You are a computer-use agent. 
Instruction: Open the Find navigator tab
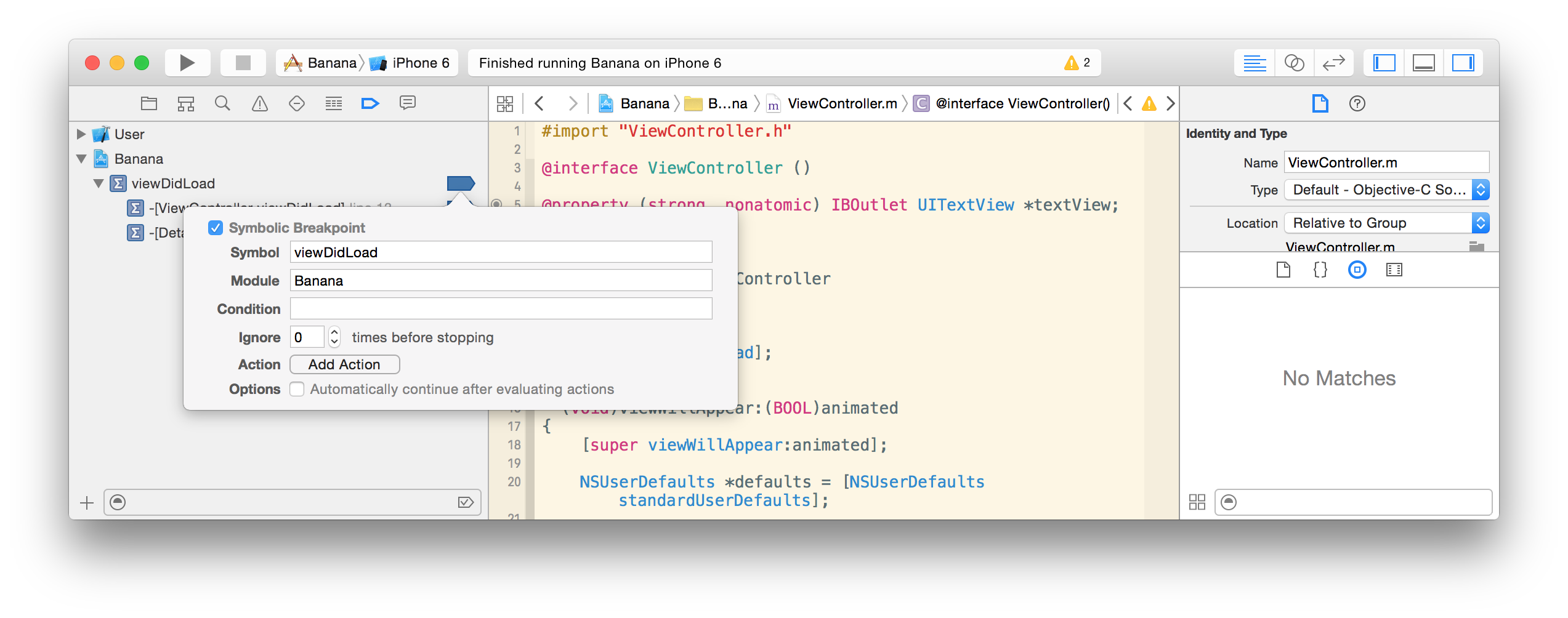[223, 103]
